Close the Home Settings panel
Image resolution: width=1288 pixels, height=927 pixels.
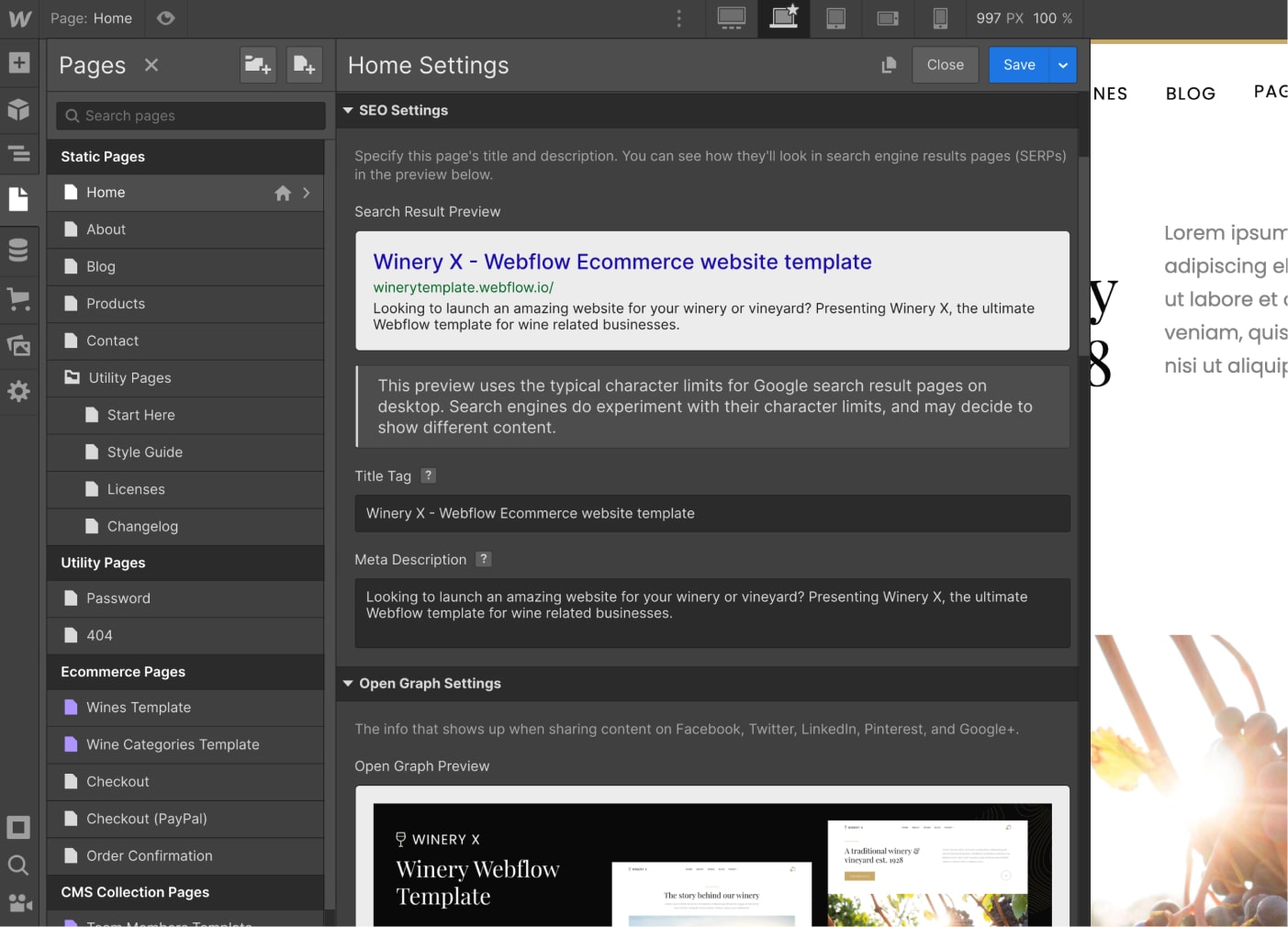click(945, 64)
